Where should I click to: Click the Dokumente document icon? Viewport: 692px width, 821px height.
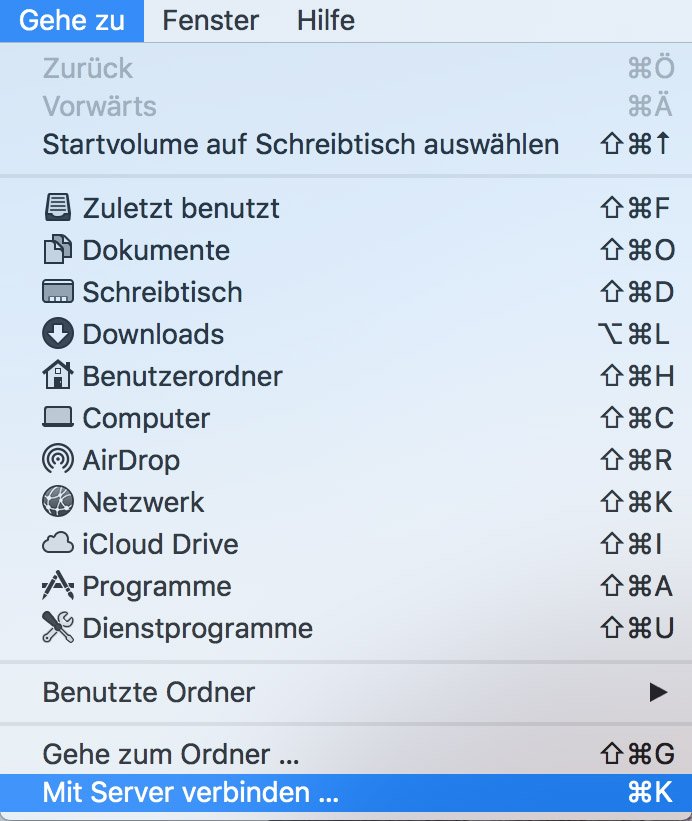coord(57,250)
